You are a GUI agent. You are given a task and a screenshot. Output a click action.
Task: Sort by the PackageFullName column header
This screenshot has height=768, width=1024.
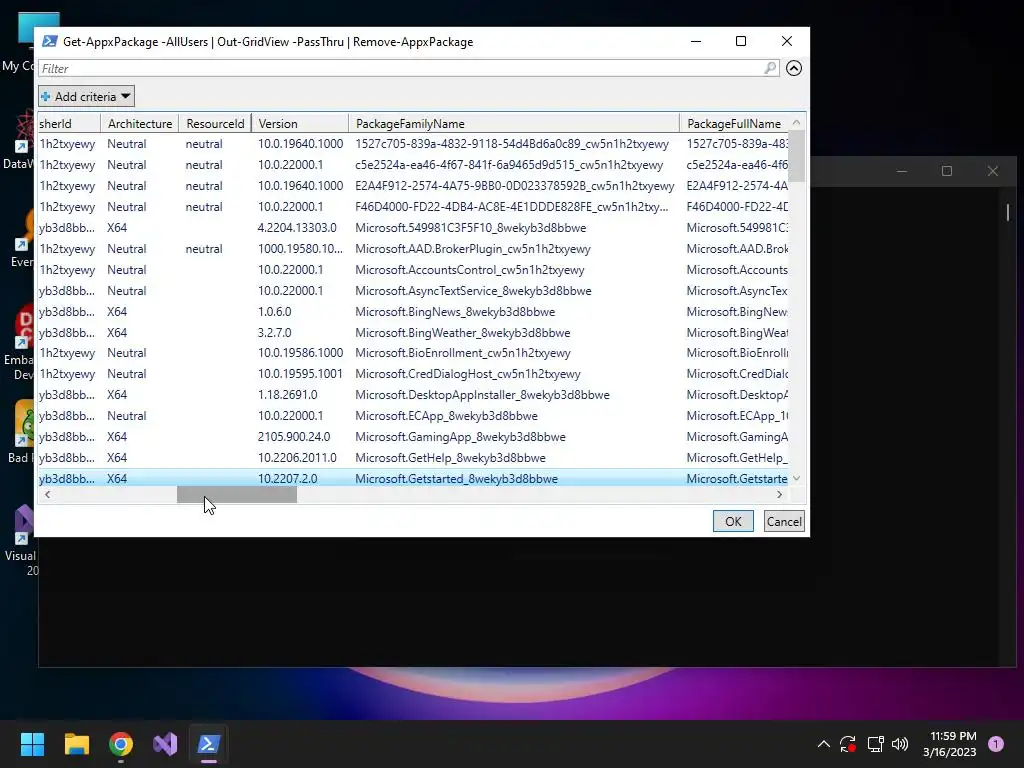point(734,123)
